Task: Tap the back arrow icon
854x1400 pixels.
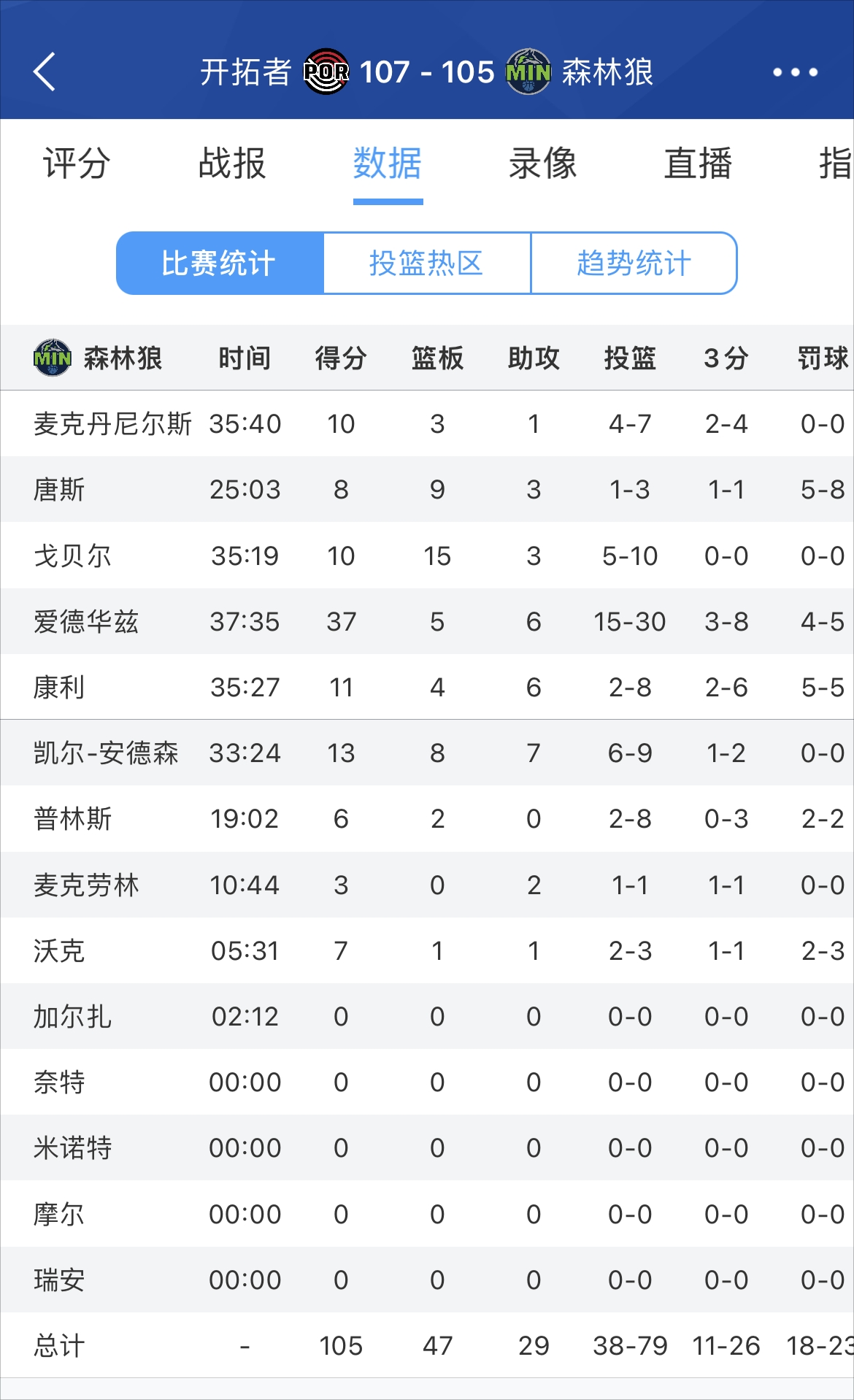Action: 45,72
